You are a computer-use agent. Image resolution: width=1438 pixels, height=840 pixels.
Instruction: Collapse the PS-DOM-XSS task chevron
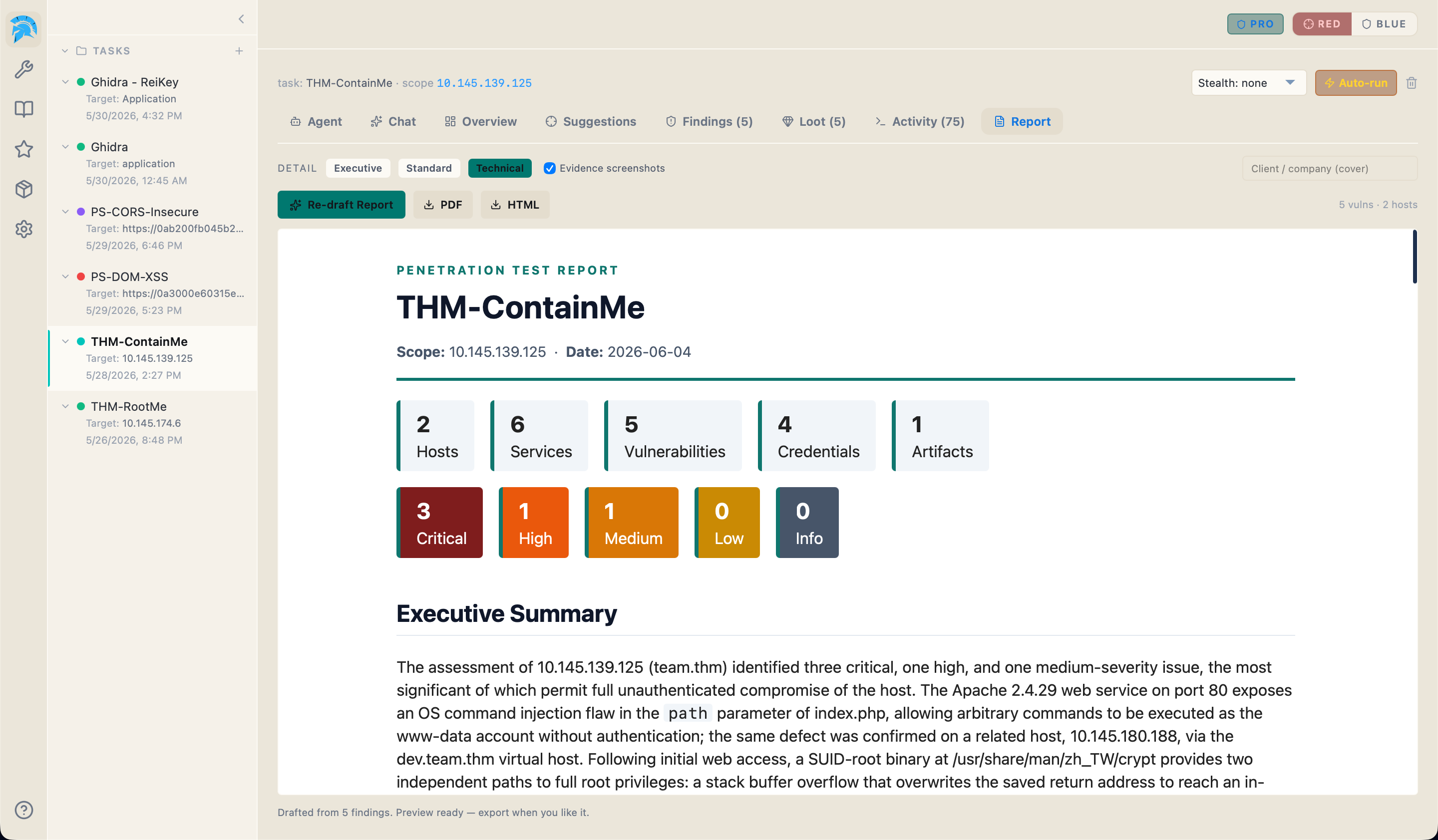coord(65,277)
